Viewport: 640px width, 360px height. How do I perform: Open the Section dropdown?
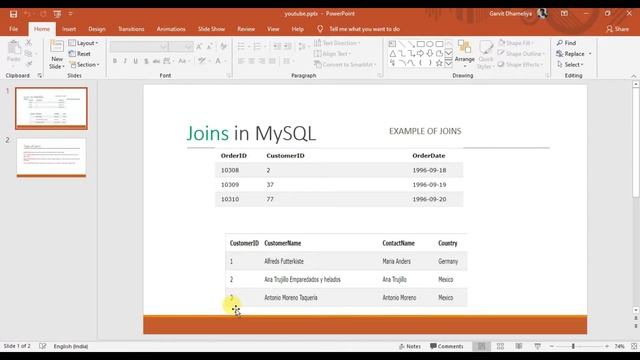click(84, 64)
